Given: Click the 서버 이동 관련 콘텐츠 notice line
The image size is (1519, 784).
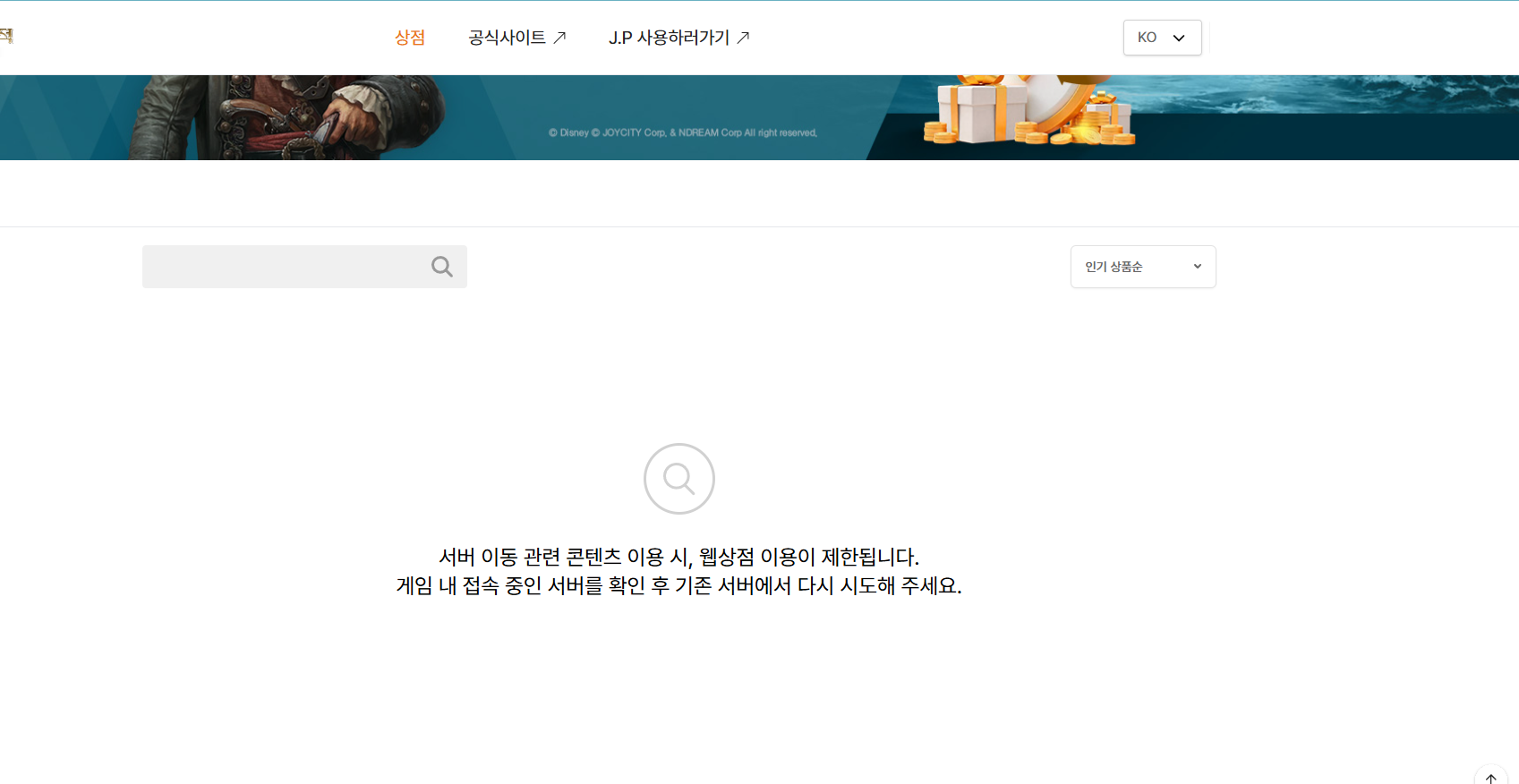Looking at the screenshot, I should [x=678, y=557].
